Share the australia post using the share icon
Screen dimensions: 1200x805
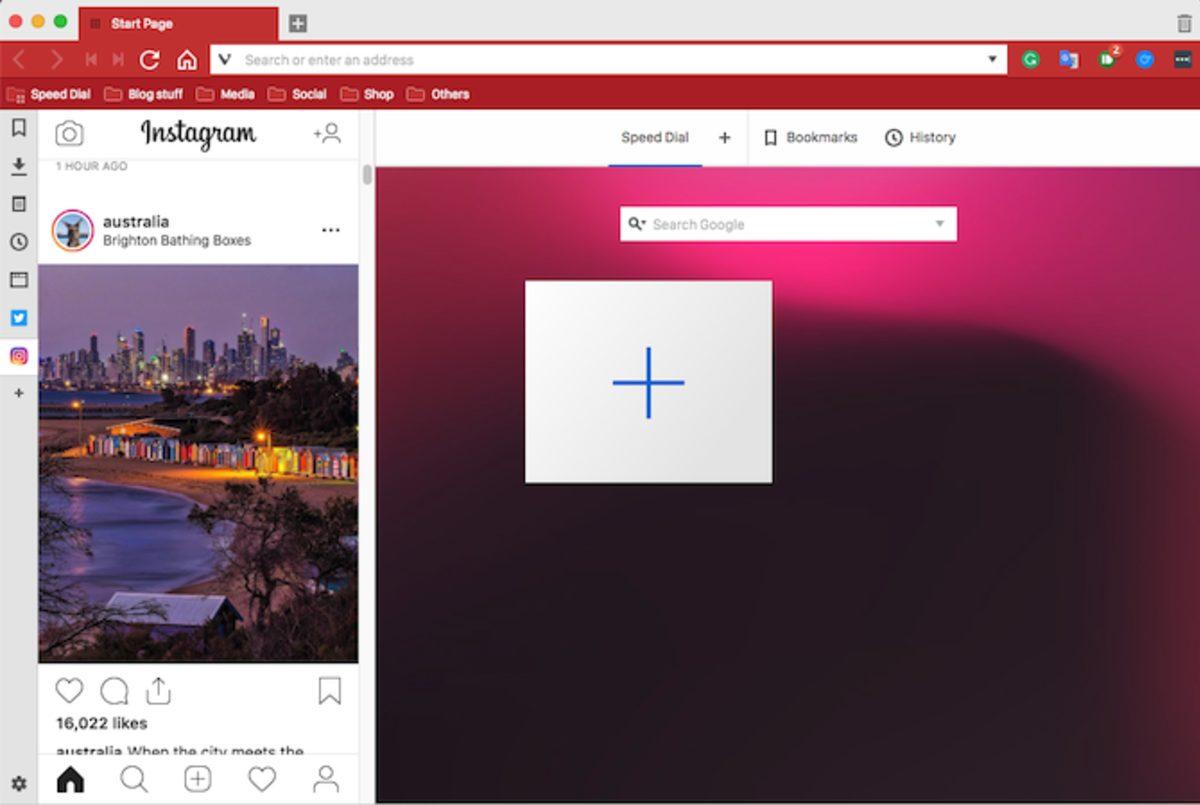click(159, 690)
